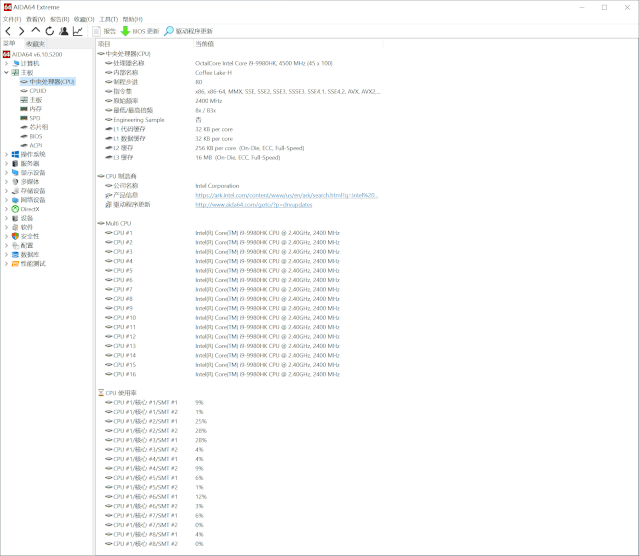Open the 帮助(H) menu
Viewport: 639px width, 556px height.
132,19
